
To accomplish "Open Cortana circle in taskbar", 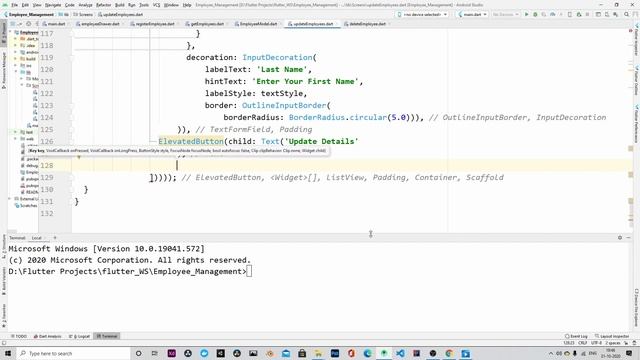I will click(x=138, y=353).
